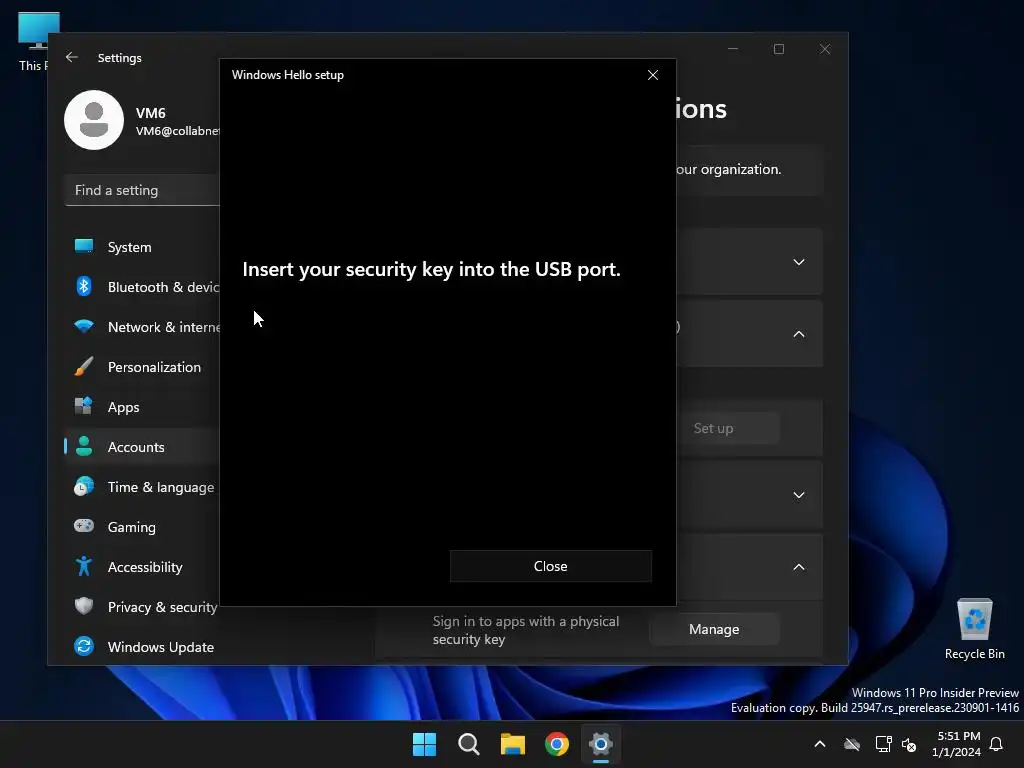Viewport: 1024px width, 768px height.
Task: Collapse the Security key section chevron
Action: click(x=799, y=567)
